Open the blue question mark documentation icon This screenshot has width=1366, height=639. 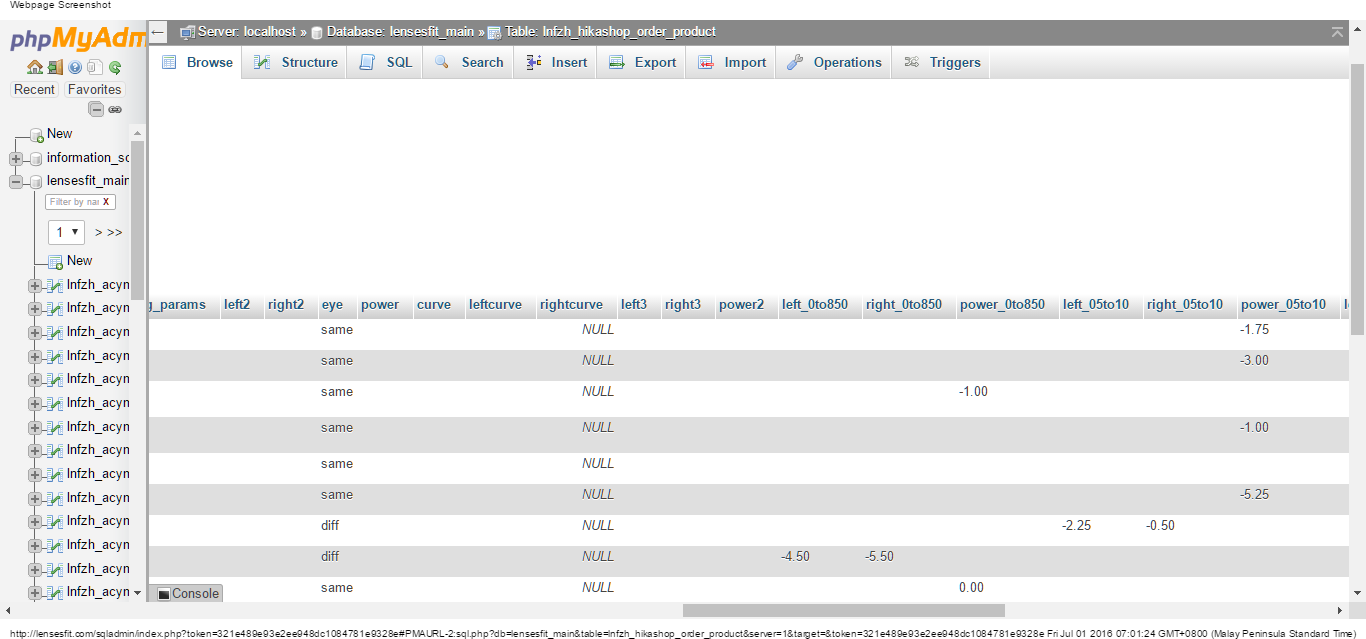(x=75, y=67)
